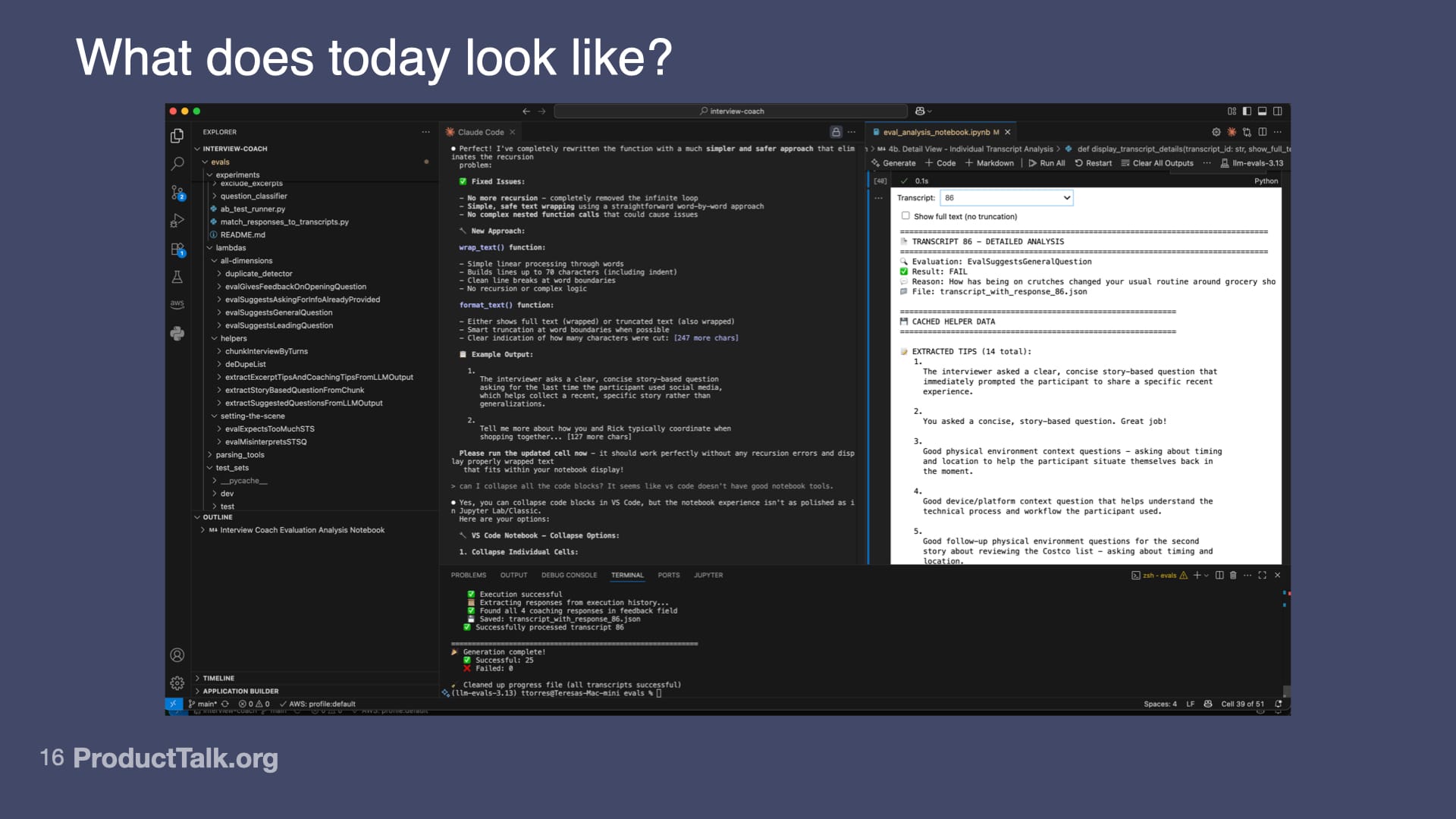The image size is (1456, 819).
Task: Toggle the Manage gear at bottom of activity bar
Action: (x=177, y=682)
